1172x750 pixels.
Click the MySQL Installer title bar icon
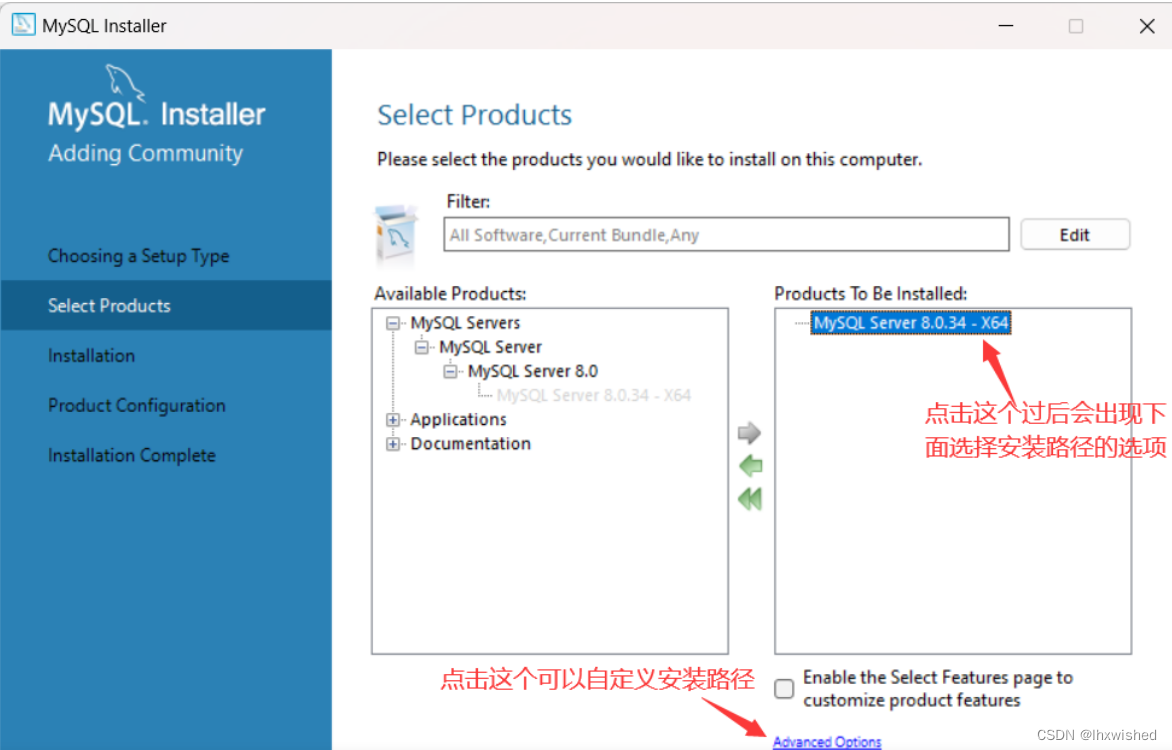(x=22, y=25)
